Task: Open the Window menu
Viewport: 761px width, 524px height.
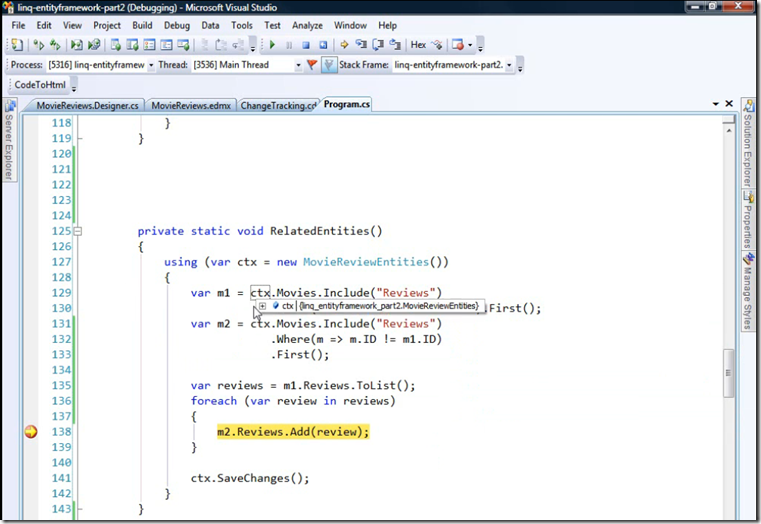Action: (350, 25)
